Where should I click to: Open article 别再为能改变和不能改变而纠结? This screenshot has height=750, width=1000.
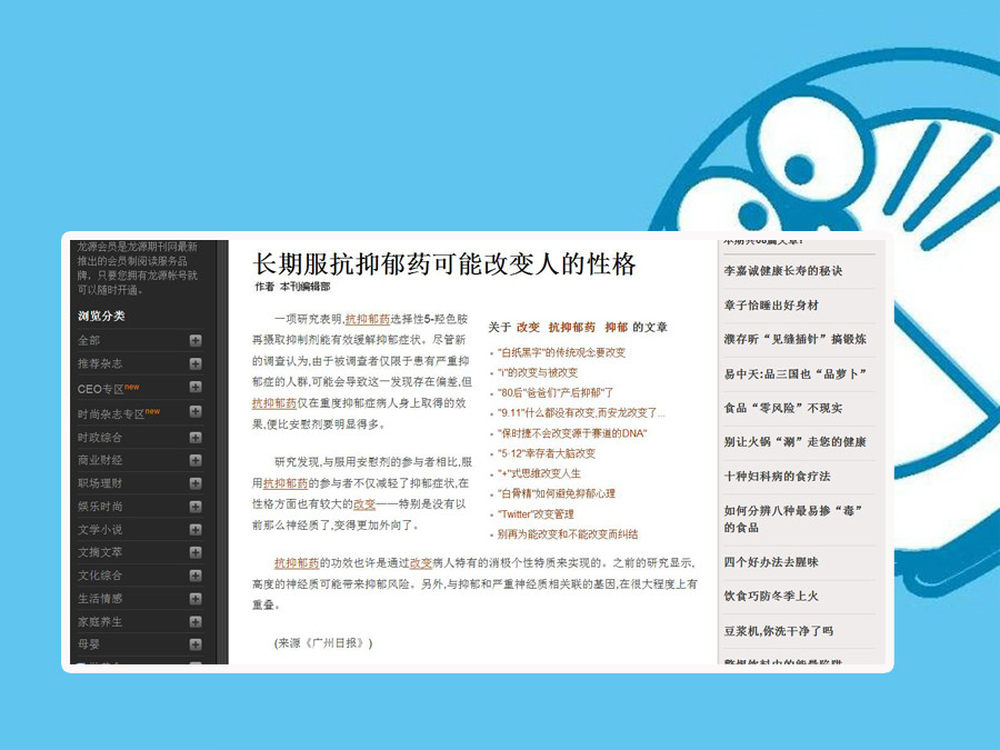[568, 534]
